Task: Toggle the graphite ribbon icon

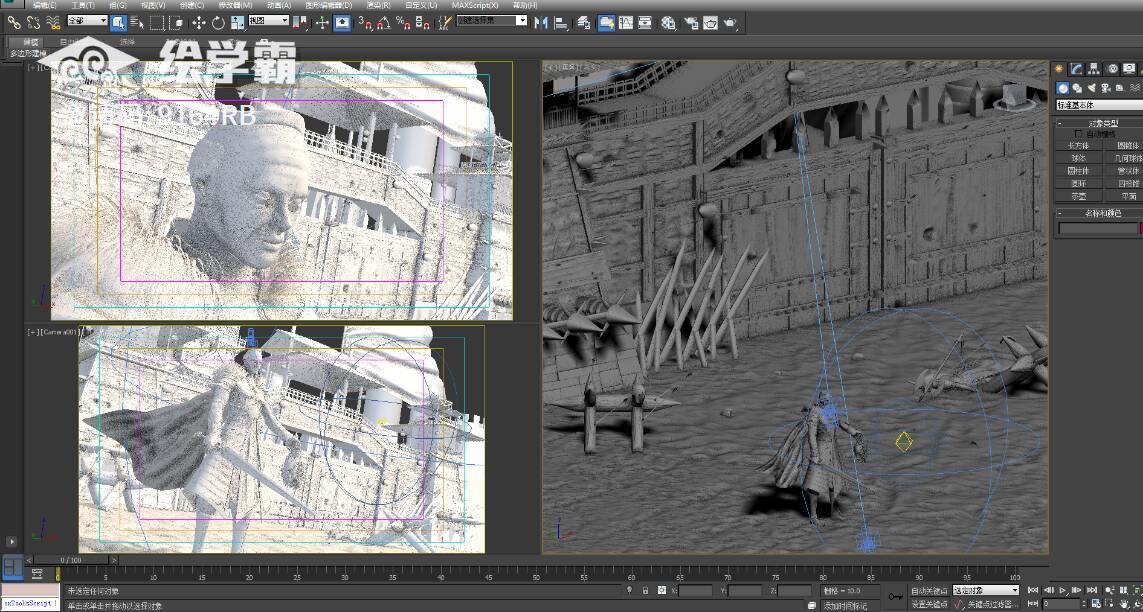Action: coord(606,23)
